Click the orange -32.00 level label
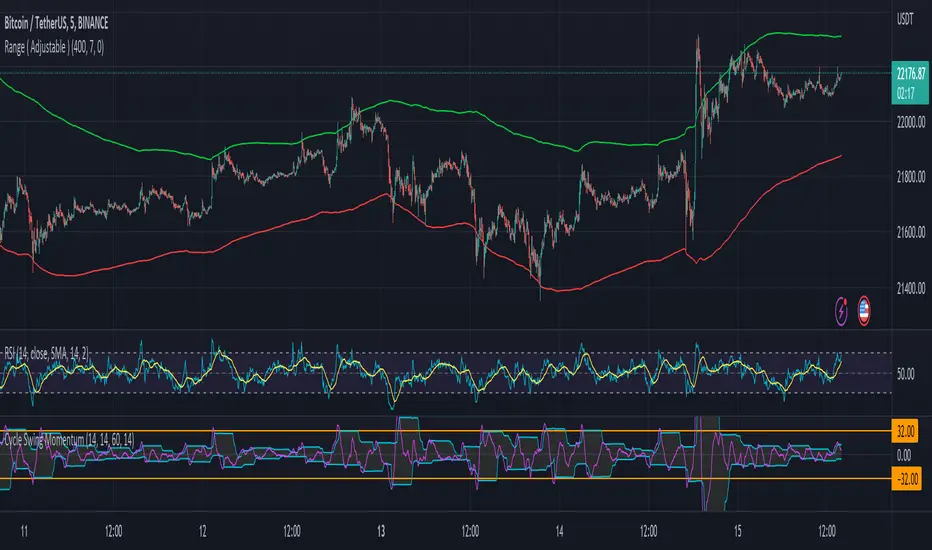932x550 pixels. pos(906,479)
